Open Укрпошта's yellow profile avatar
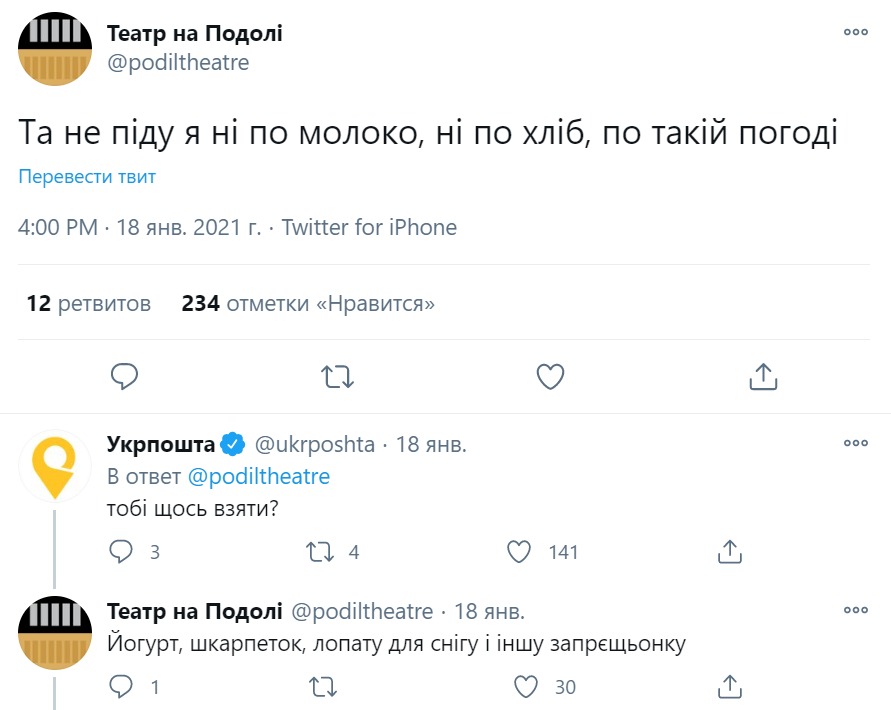Viewport: 891px width, 710px height. click(55, 465)
